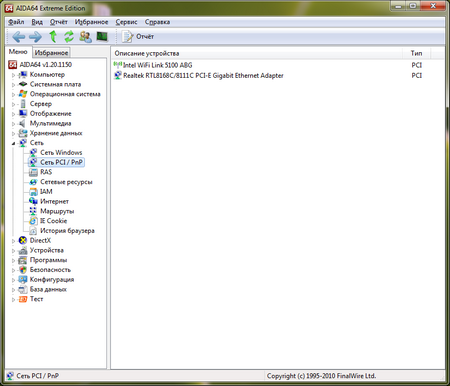The image size is (450, 386).
Task: Select Realtek RTL8168C/8111C Gigabit Ethernet Adapter row
Action: coord(278,75)
